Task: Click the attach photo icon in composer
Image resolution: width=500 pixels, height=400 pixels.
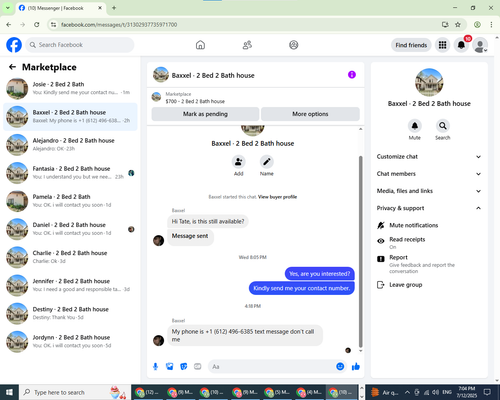Action: pos(170,367)
